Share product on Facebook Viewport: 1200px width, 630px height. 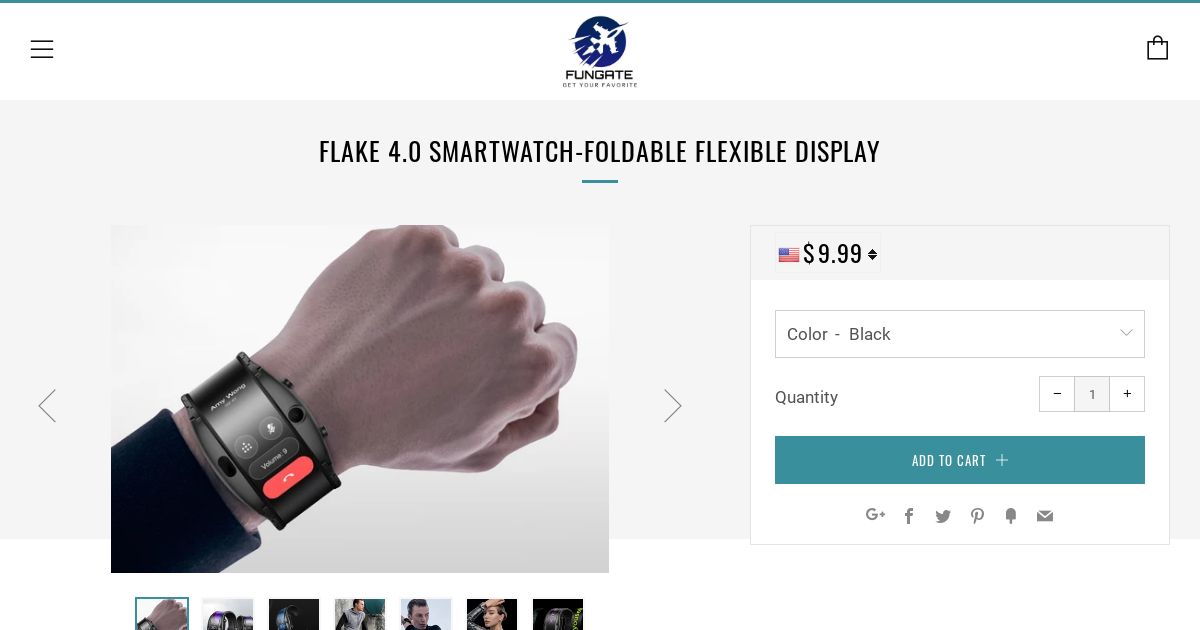(x=909, y=516)
